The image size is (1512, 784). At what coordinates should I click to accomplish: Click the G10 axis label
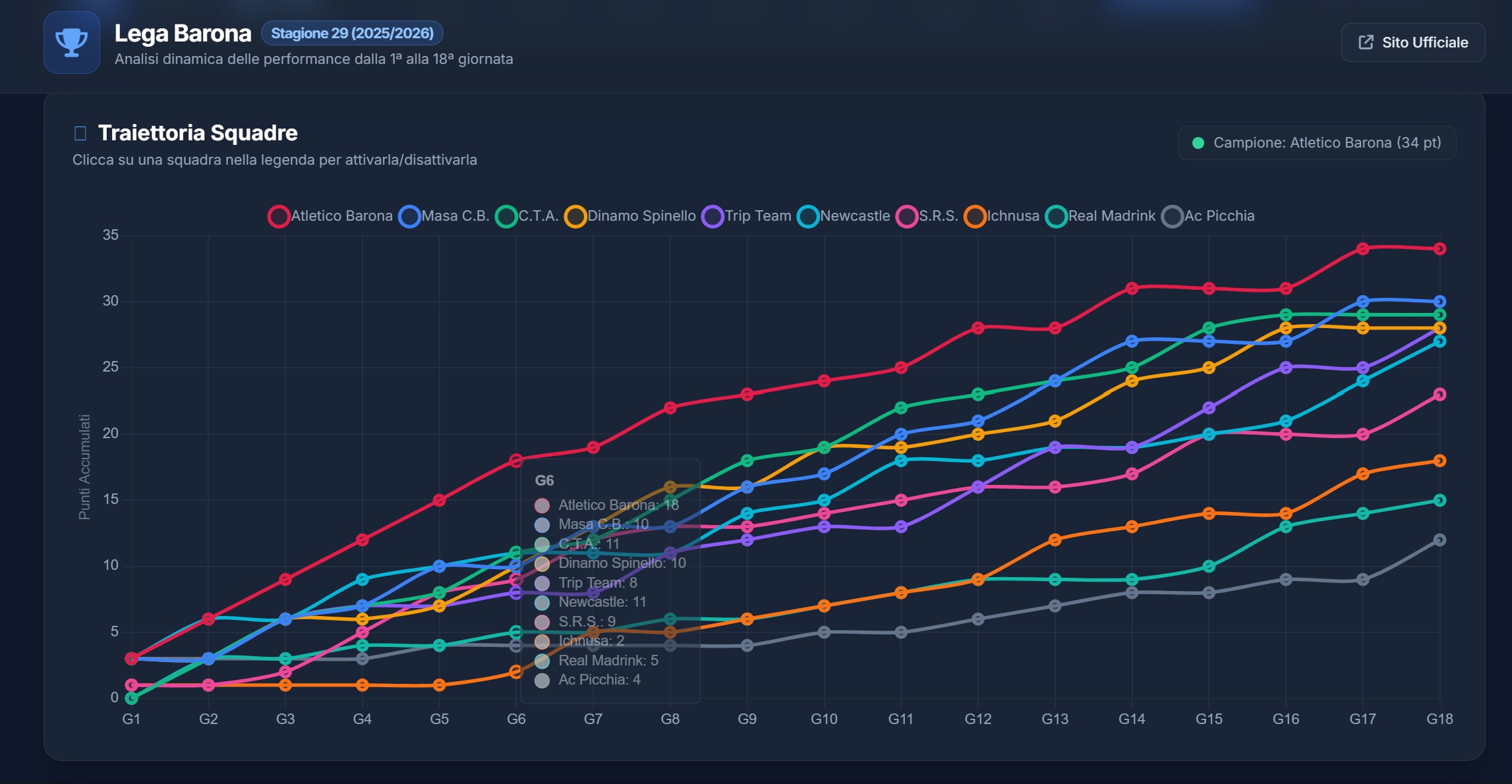click(824, 719)
